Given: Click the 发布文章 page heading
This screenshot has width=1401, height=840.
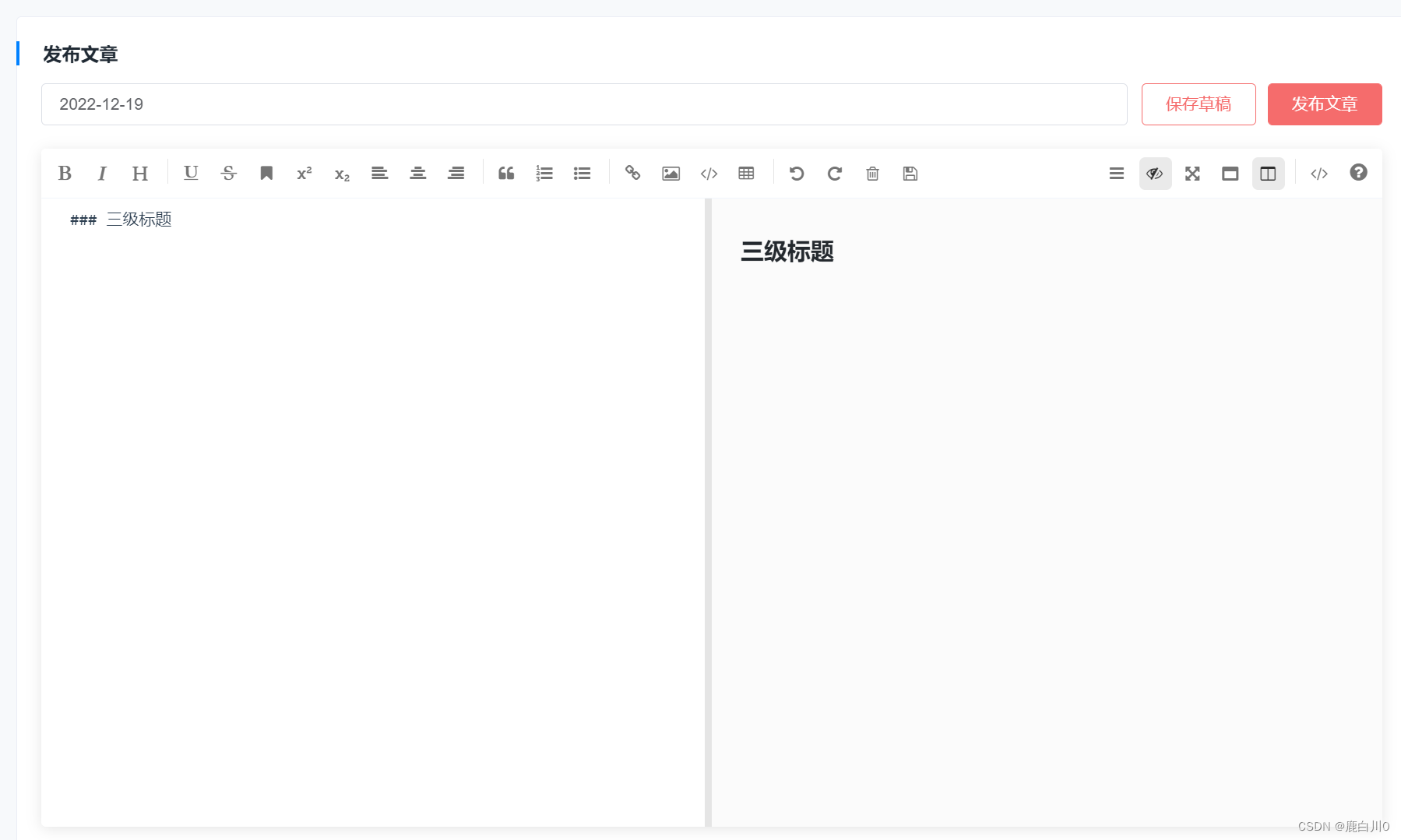Looking at the screenshot, I should [80, 54].
